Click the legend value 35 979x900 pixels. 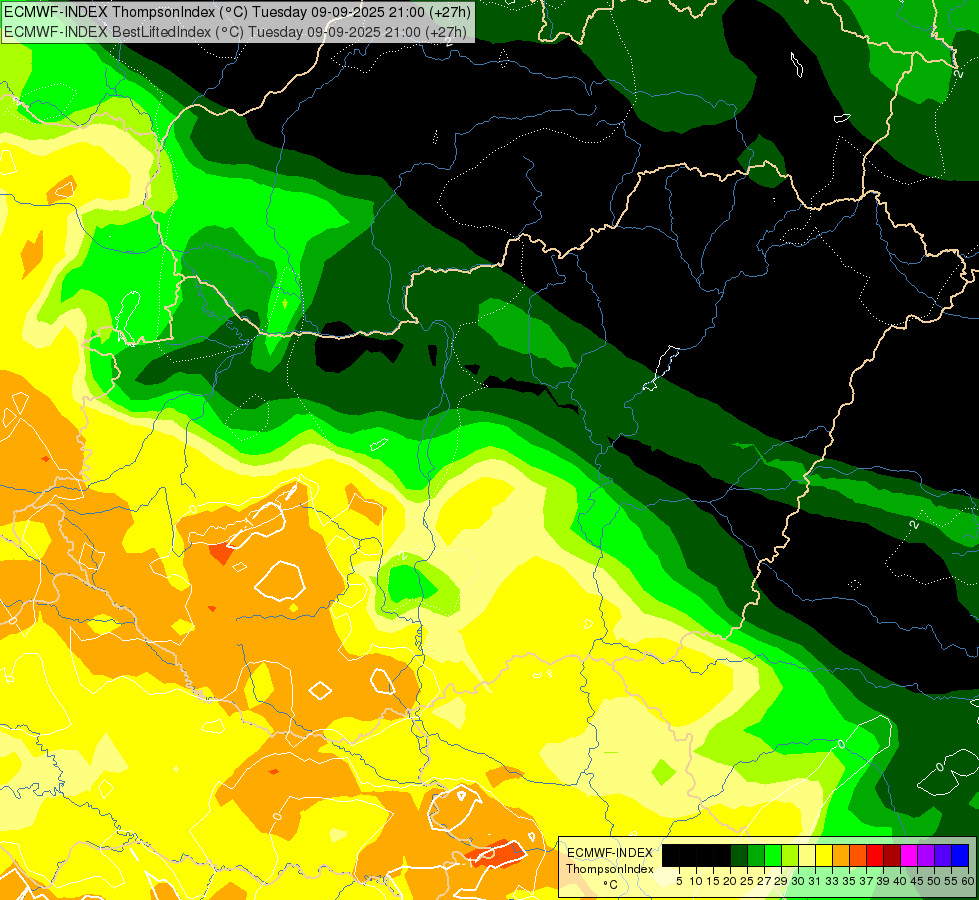tap(849, 881)
